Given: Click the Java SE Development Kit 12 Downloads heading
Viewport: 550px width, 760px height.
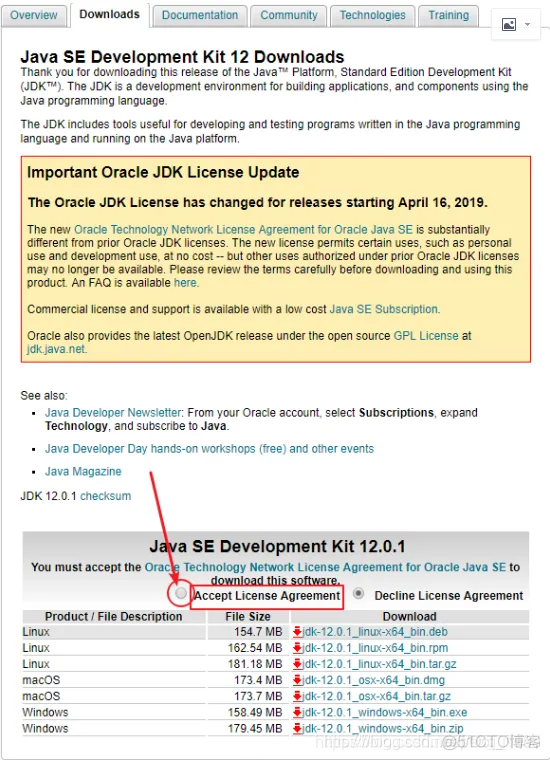Looking at the screenshot, I should pyautogui.click(x=182, y=57).
